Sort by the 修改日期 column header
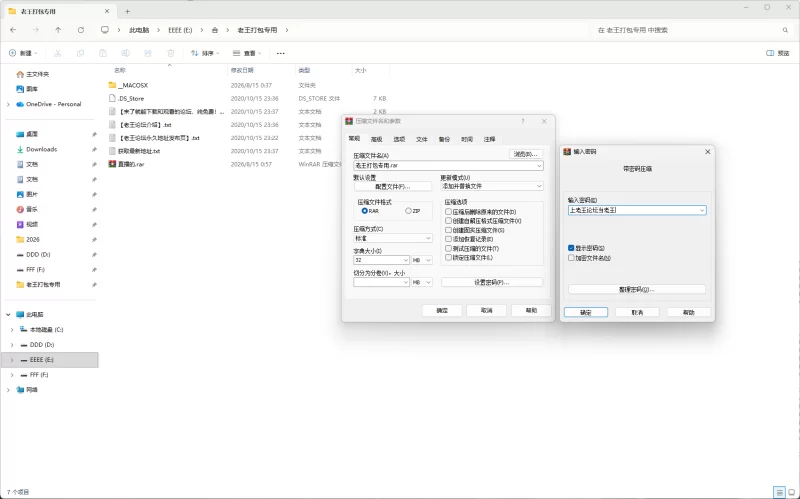 pyautogui.click(x=242, y=70)
